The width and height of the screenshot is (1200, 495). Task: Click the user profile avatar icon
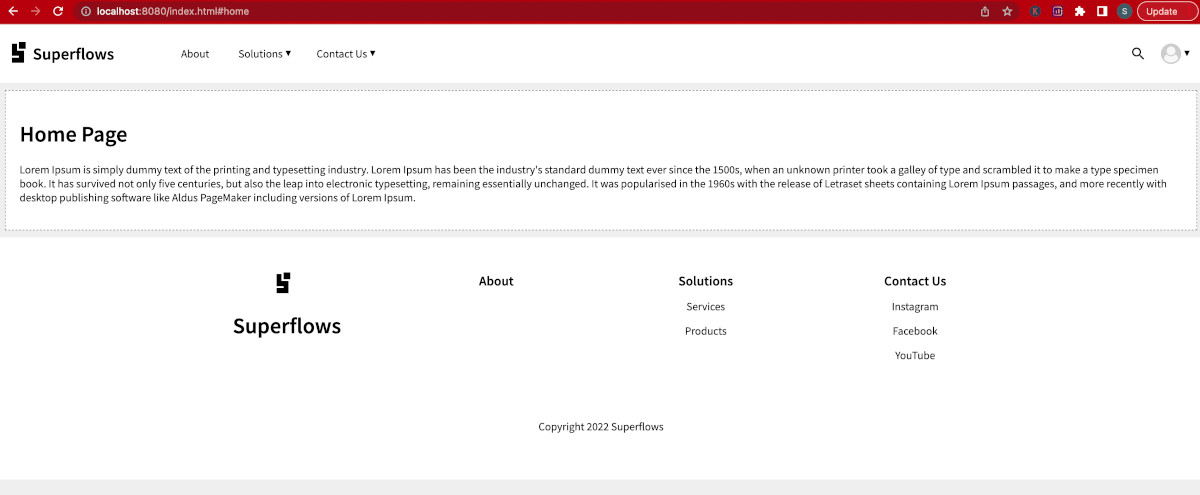point(1170,54)
